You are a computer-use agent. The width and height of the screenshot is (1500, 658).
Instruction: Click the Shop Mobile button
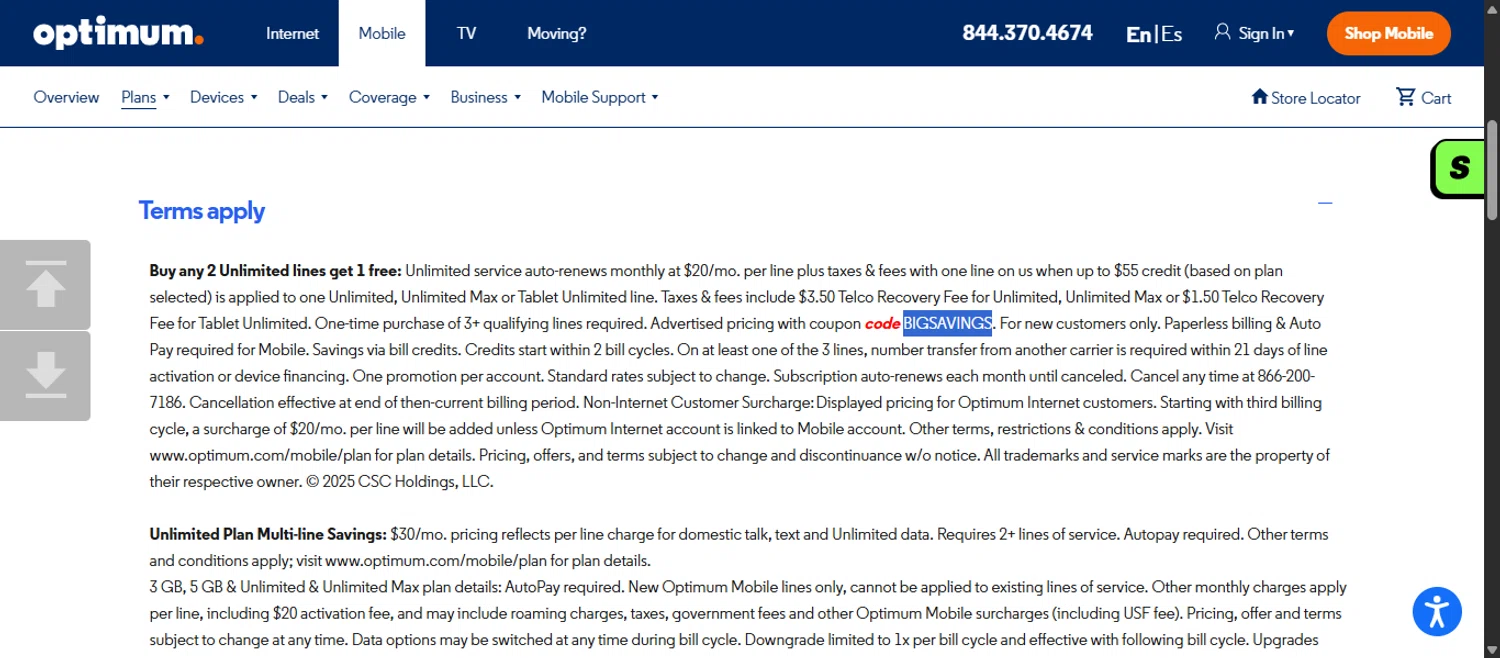pos(1388,33)
